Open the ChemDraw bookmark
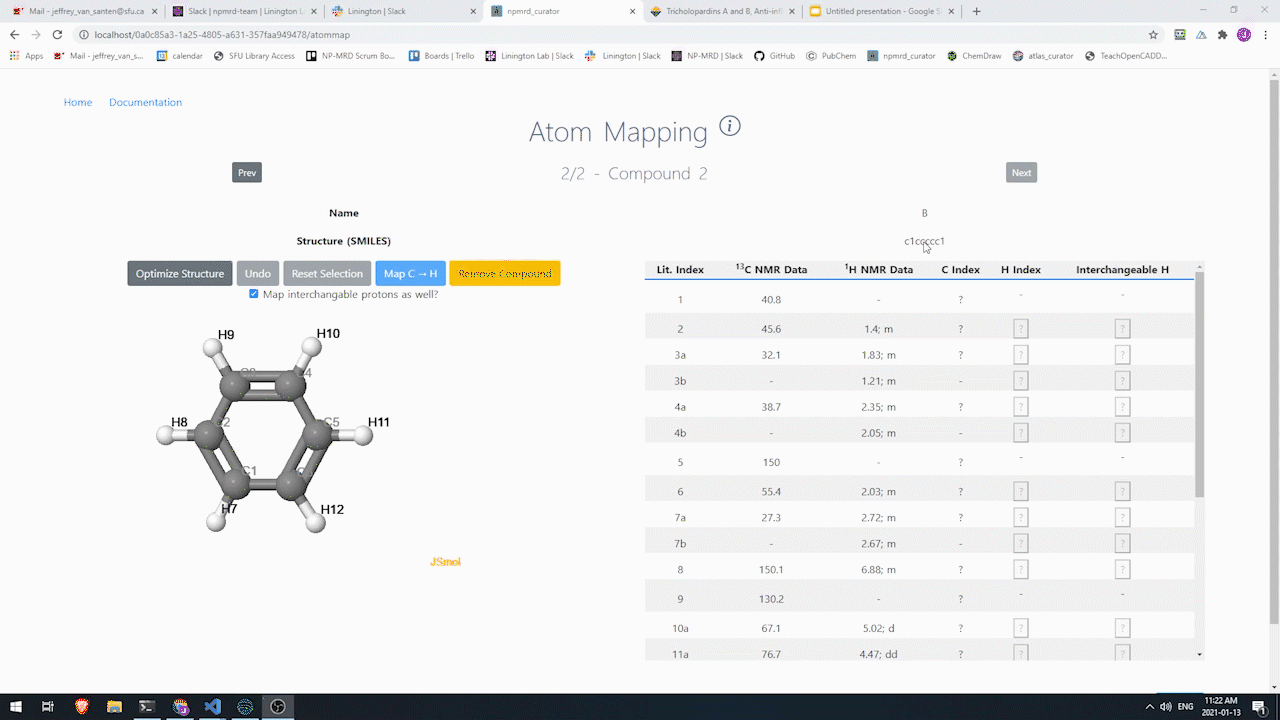This screenshot has width=1280, height=720. [x=973, y=56]
